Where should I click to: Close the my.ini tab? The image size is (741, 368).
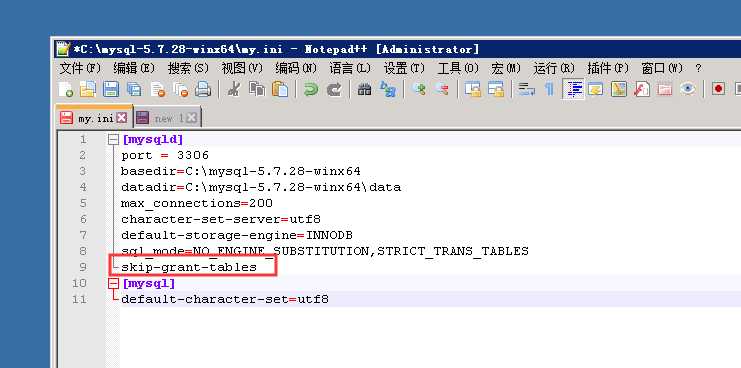coord(122,118)
